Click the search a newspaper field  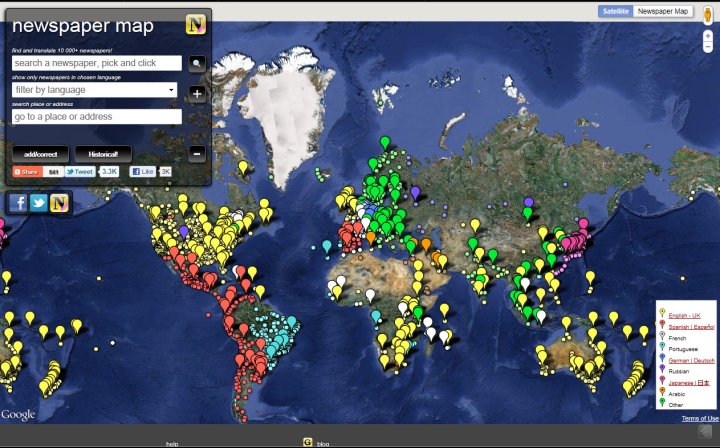click(x=96, y=63)
